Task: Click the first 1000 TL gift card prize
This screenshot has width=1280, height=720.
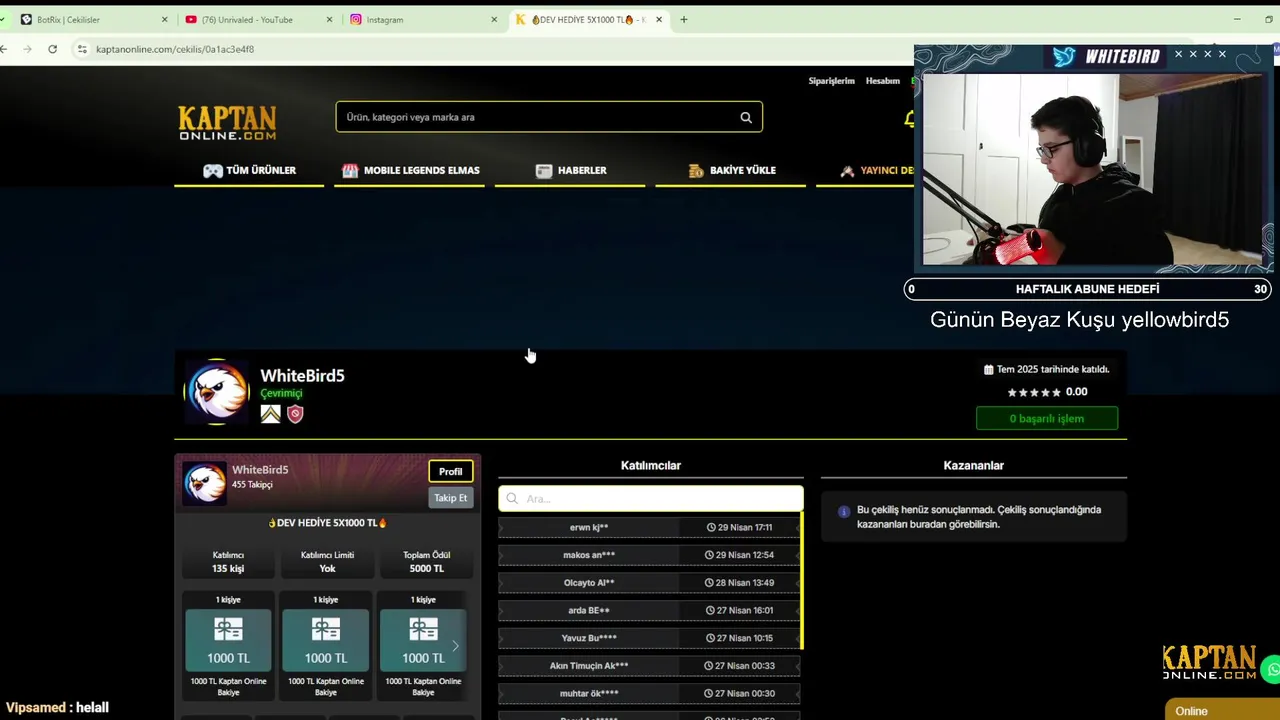Action: tap(228, 640)
